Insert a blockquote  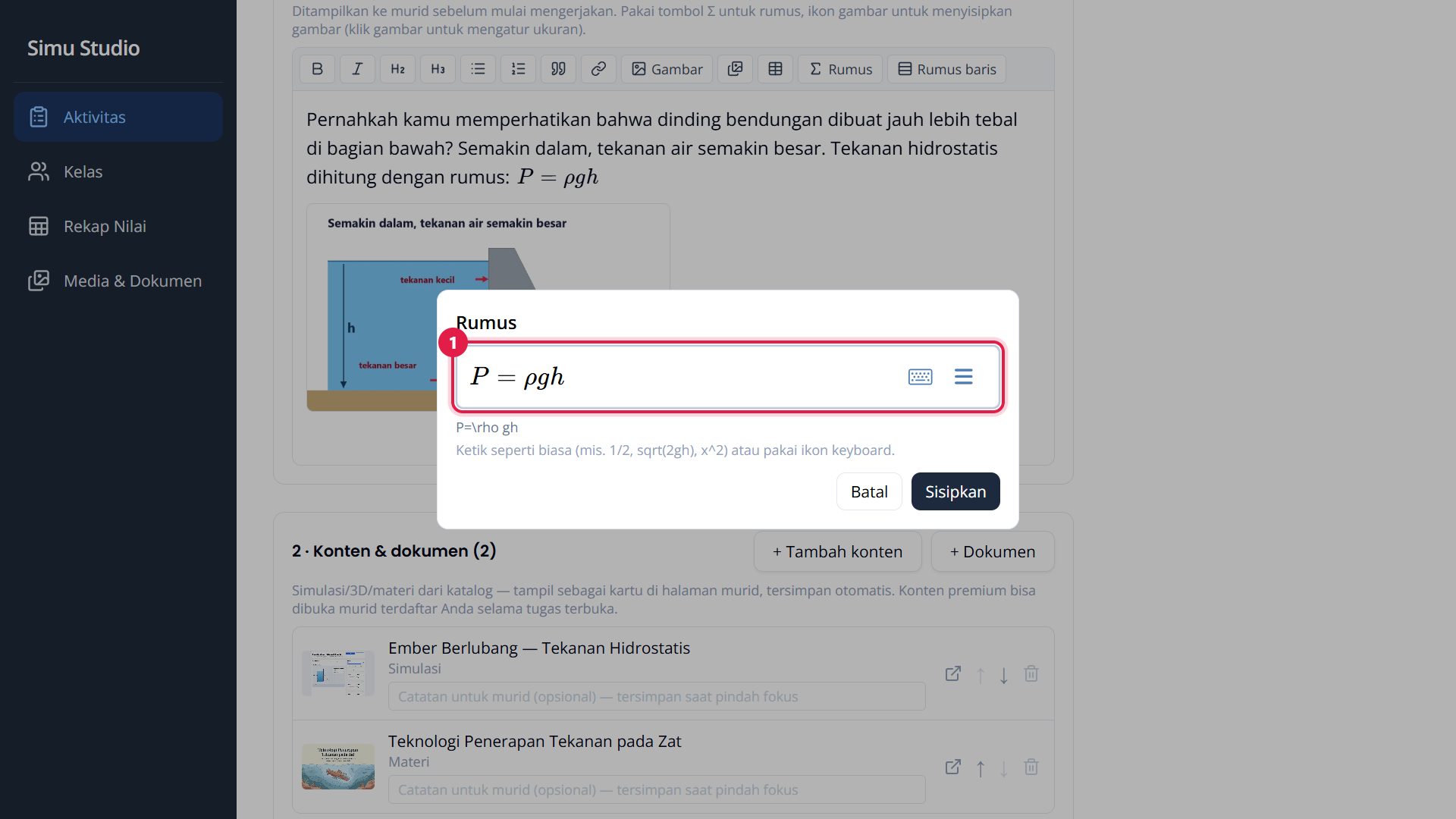pos(558,69)
